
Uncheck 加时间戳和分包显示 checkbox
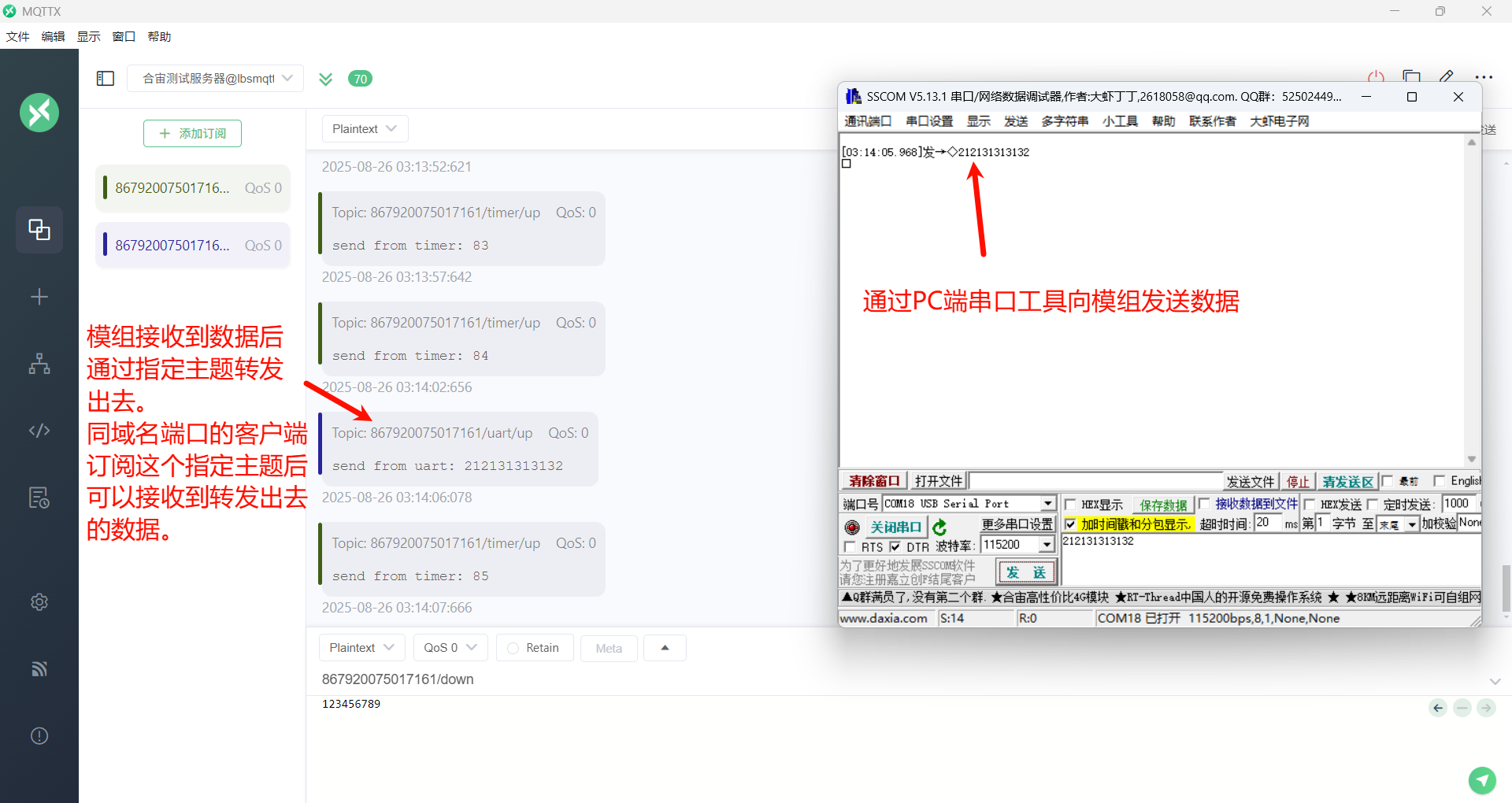1070,524
